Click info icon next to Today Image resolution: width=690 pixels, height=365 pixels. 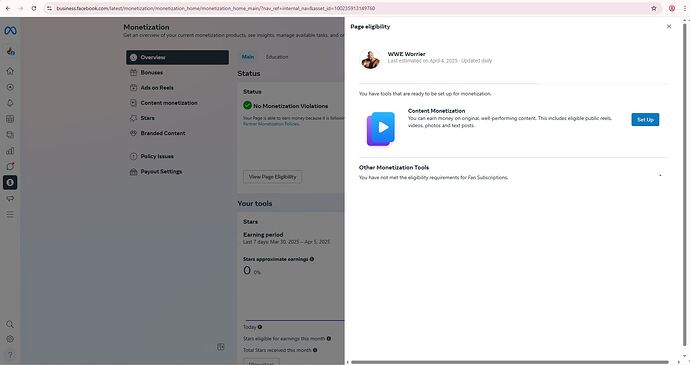tap(260, 327)
